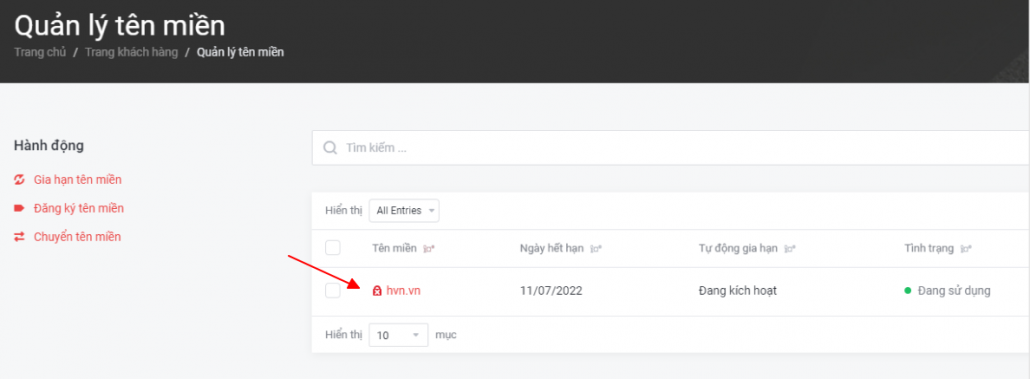Click the magnifier search icon
Viewport: 1030px width, 379px height.
pyautogui.click(x=330, y=148)
